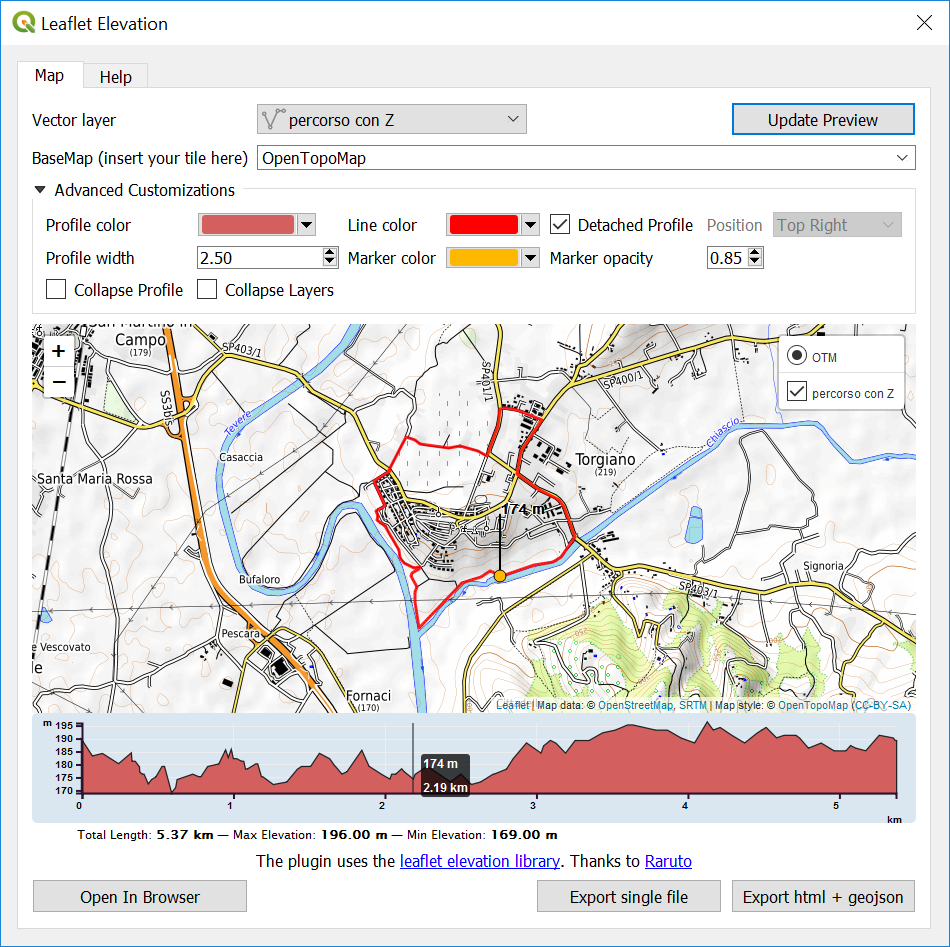Select the OTM base layer radio button
This screenshot has height=947, width=950.
coord(797,355)
